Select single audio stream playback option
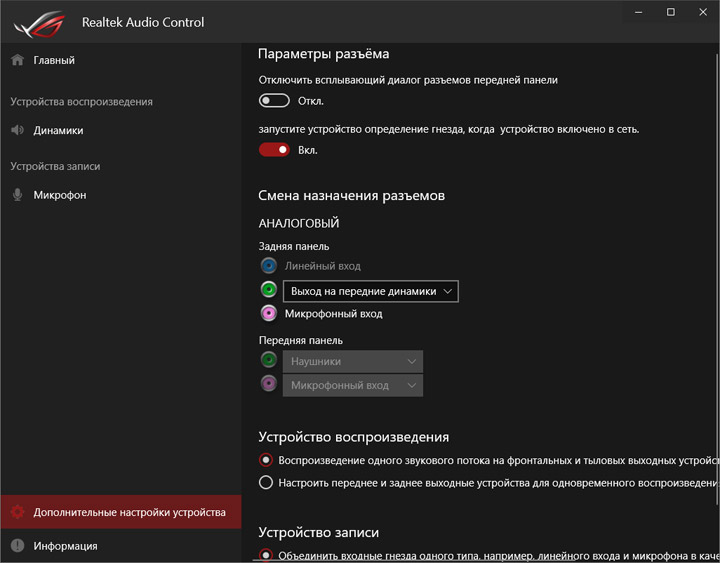This screenshot has width=720, height=563. [266, 461]
